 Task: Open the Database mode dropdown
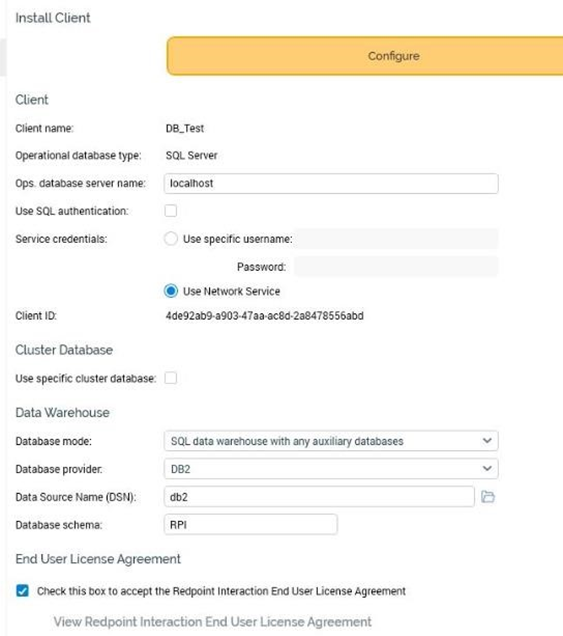[331, 441]
